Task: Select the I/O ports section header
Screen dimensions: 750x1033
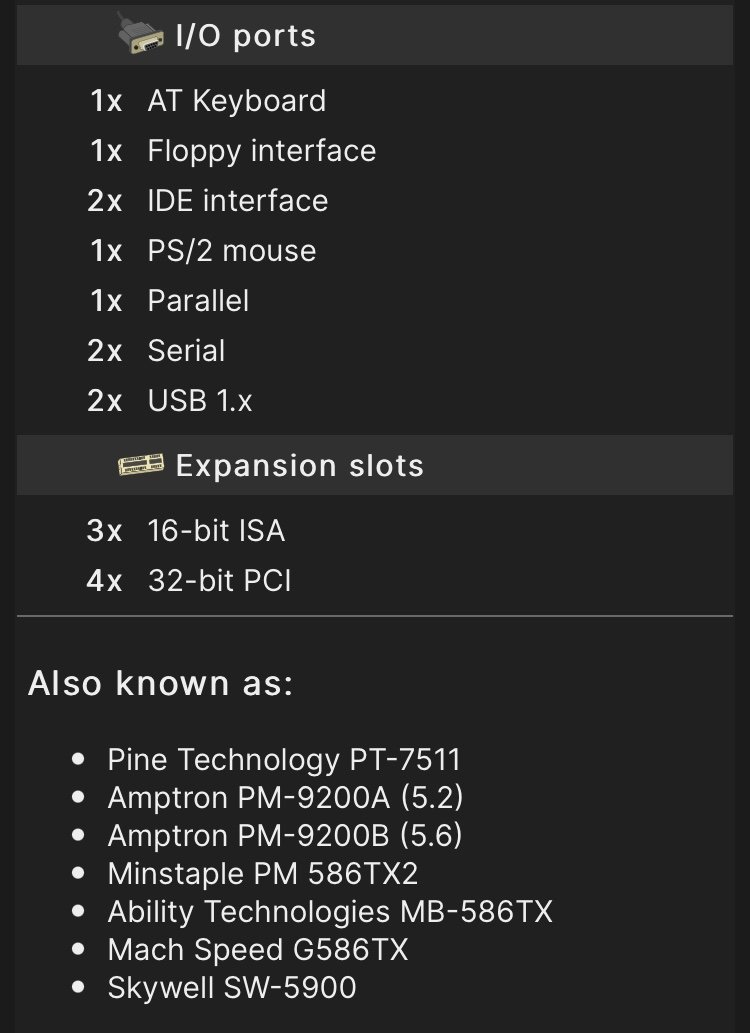Action: point(245,36)
